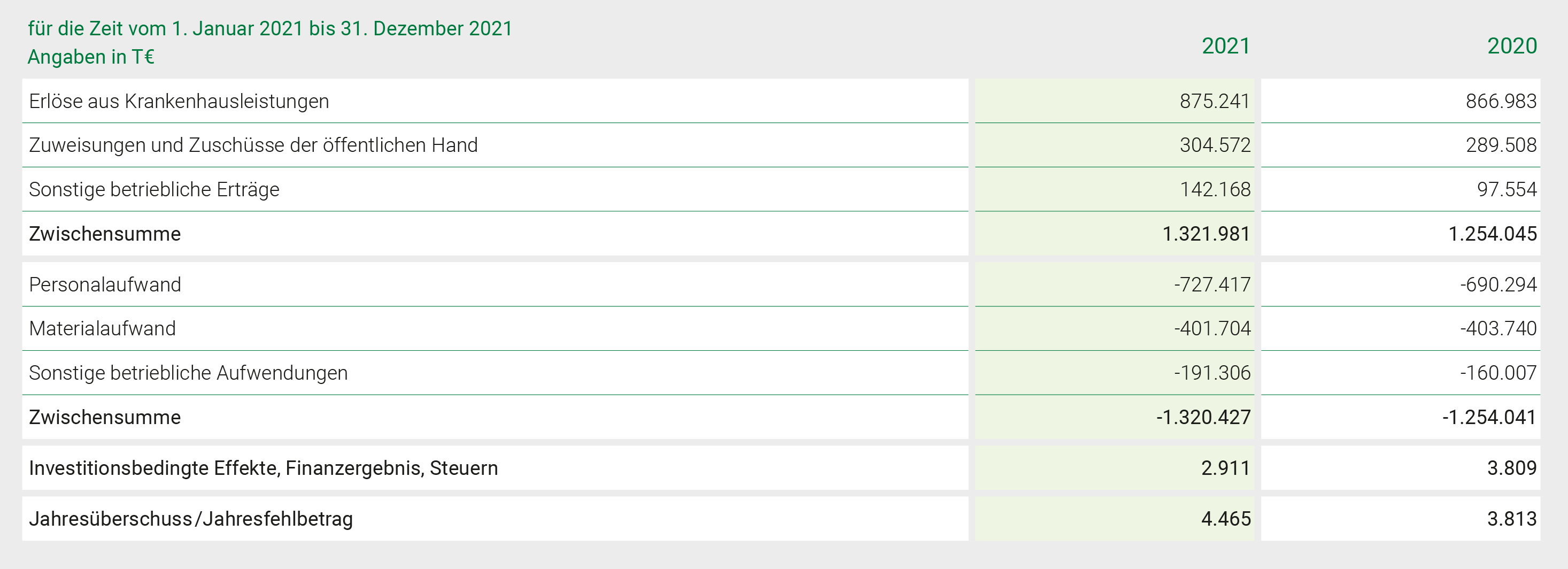
Task: Click the -727.417 Personalaufwand value
Action: tap(1212, 284)
